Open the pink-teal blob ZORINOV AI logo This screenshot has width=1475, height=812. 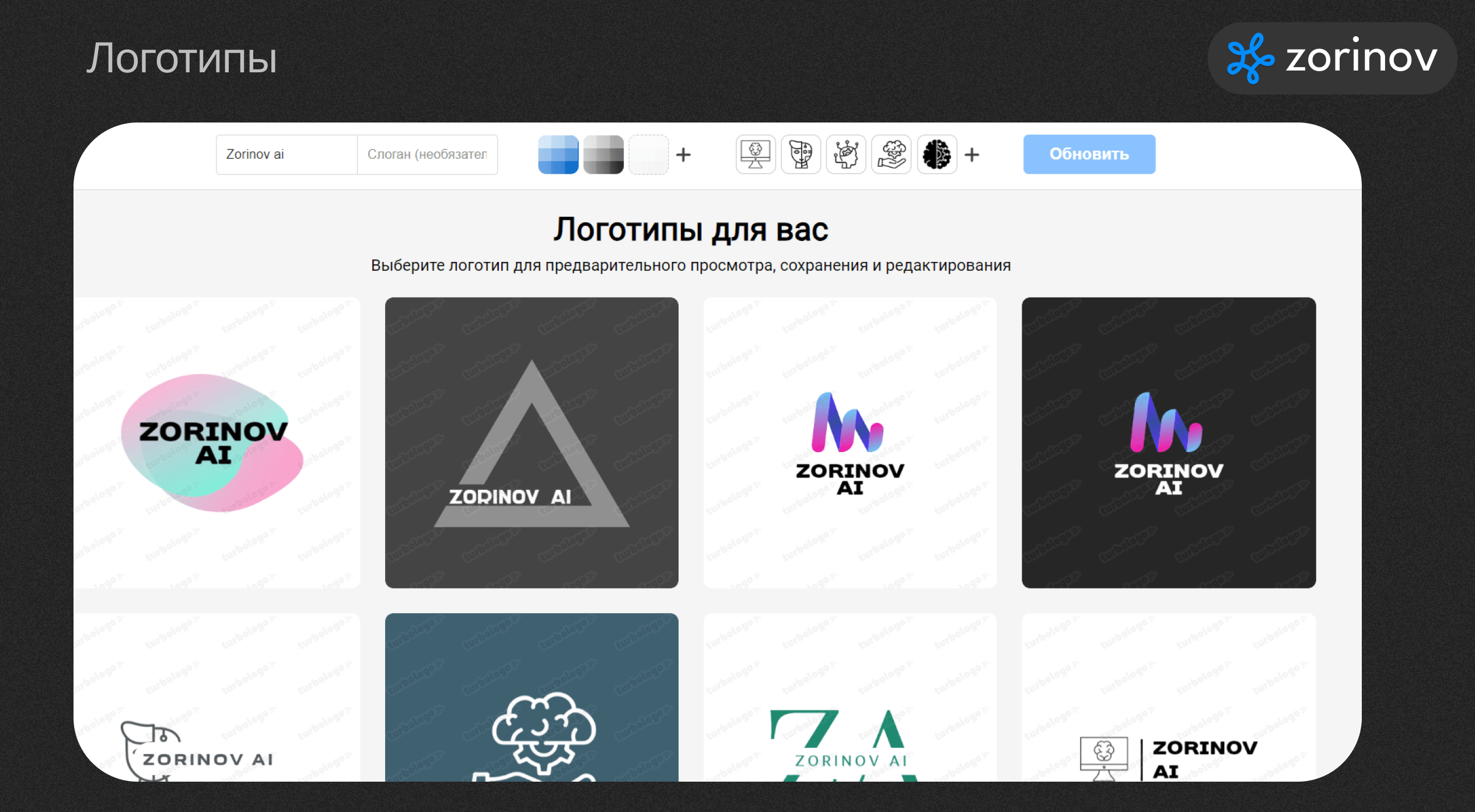216,442
